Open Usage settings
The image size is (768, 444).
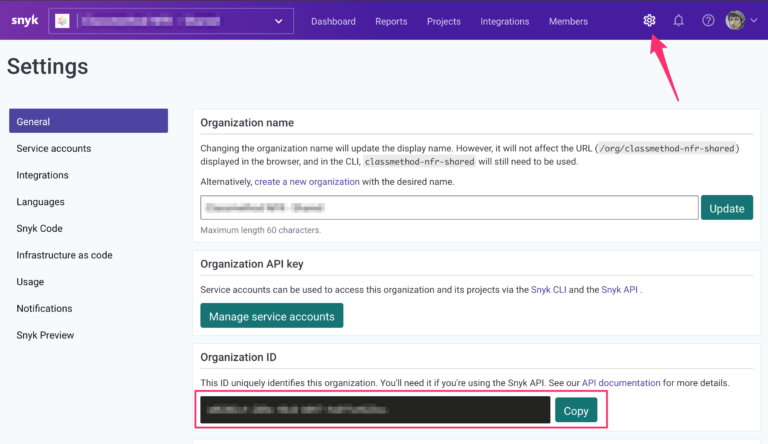pyautogui.click(x=30, y=282)
